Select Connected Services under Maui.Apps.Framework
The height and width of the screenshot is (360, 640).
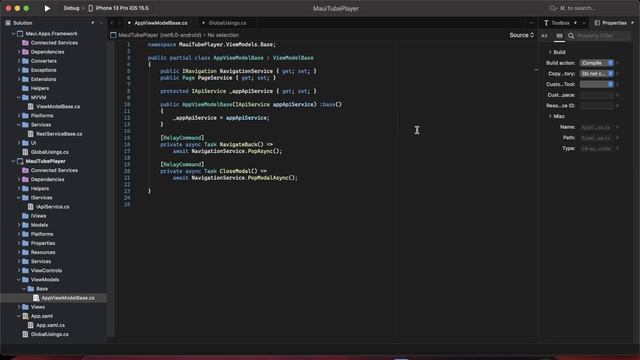click(x=54, y=43)
